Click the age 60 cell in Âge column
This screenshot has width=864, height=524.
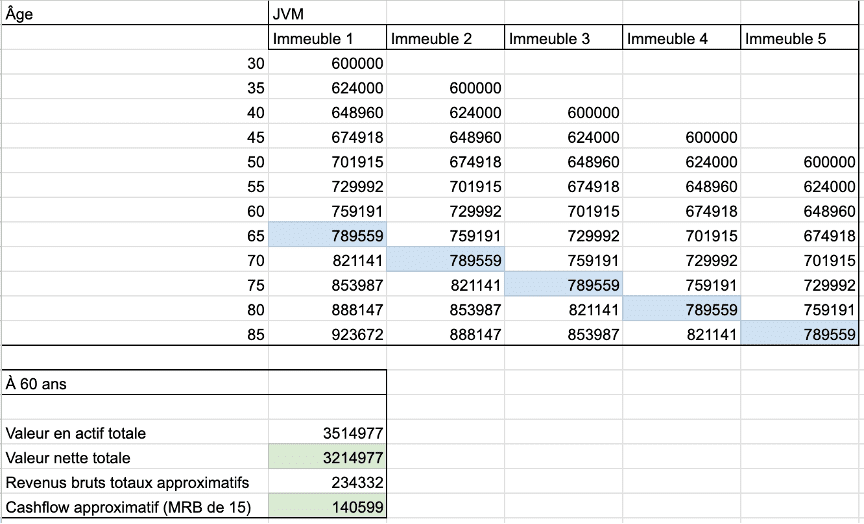[134, 211]
